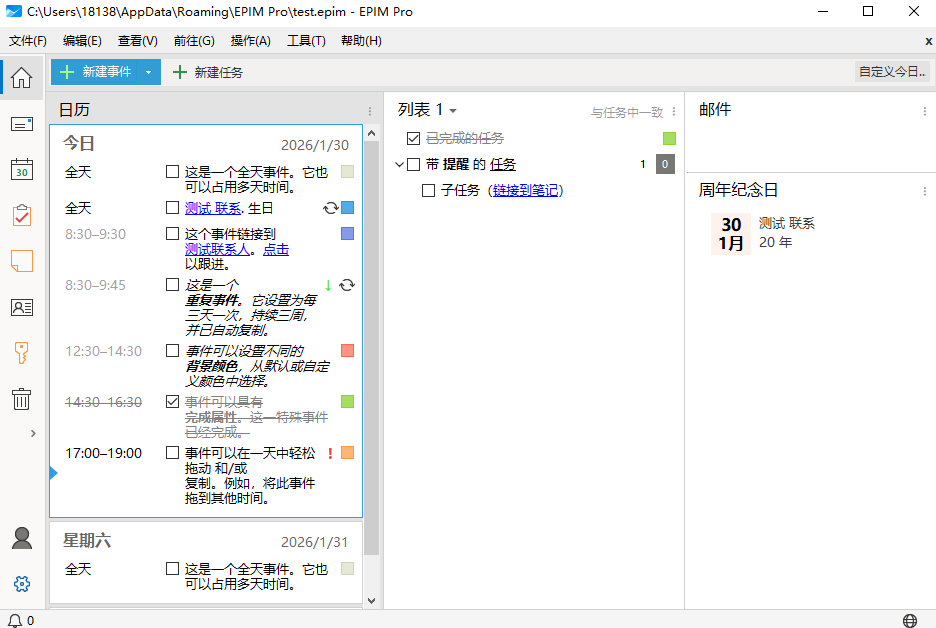Click the orange color swatch on 17:00–19:00 event
Viewport: 936px width, 628px height.
pos(347,452)
